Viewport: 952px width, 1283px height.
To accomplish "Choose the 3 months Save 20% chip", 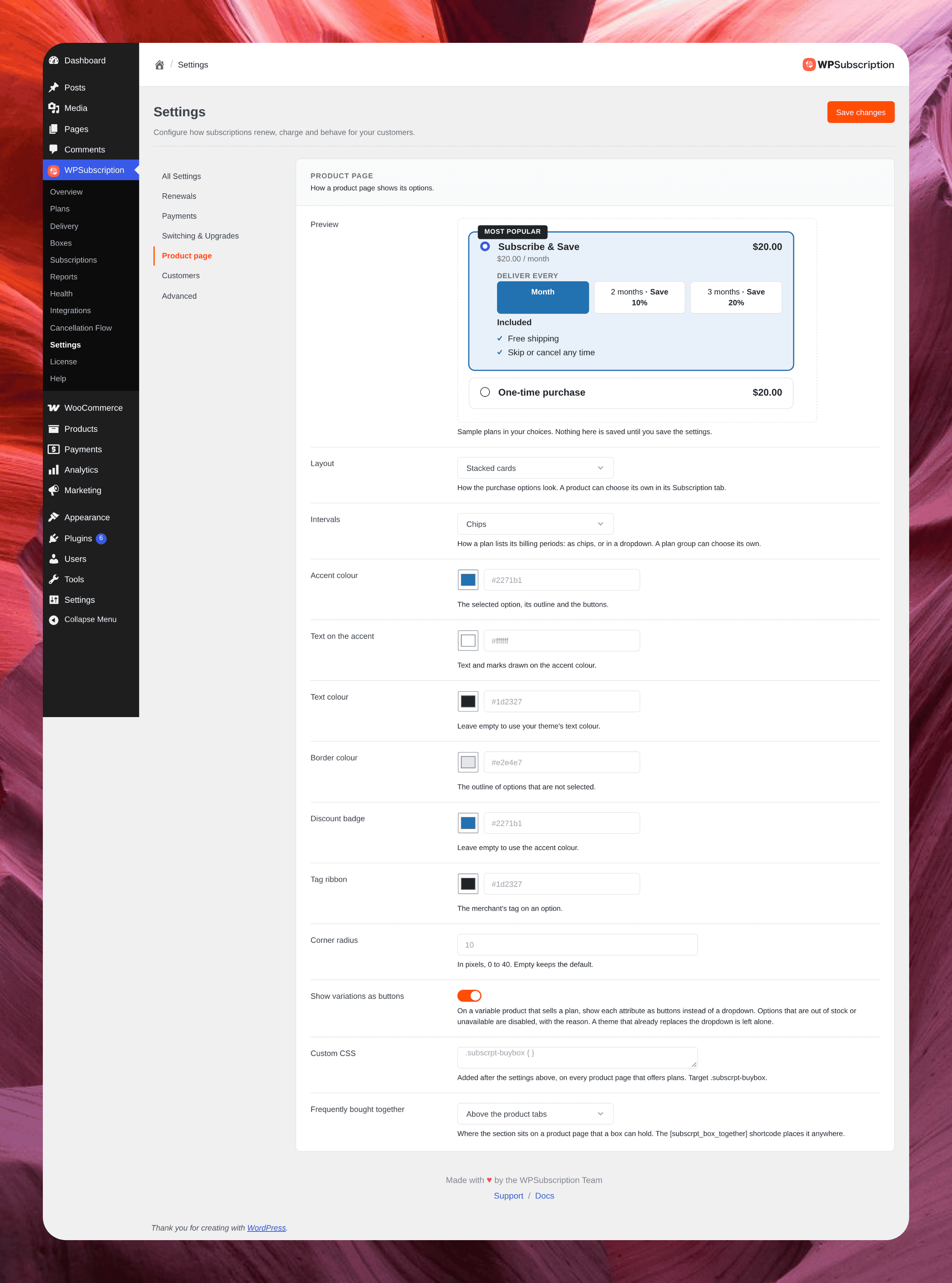I will [x=736, y=297].
